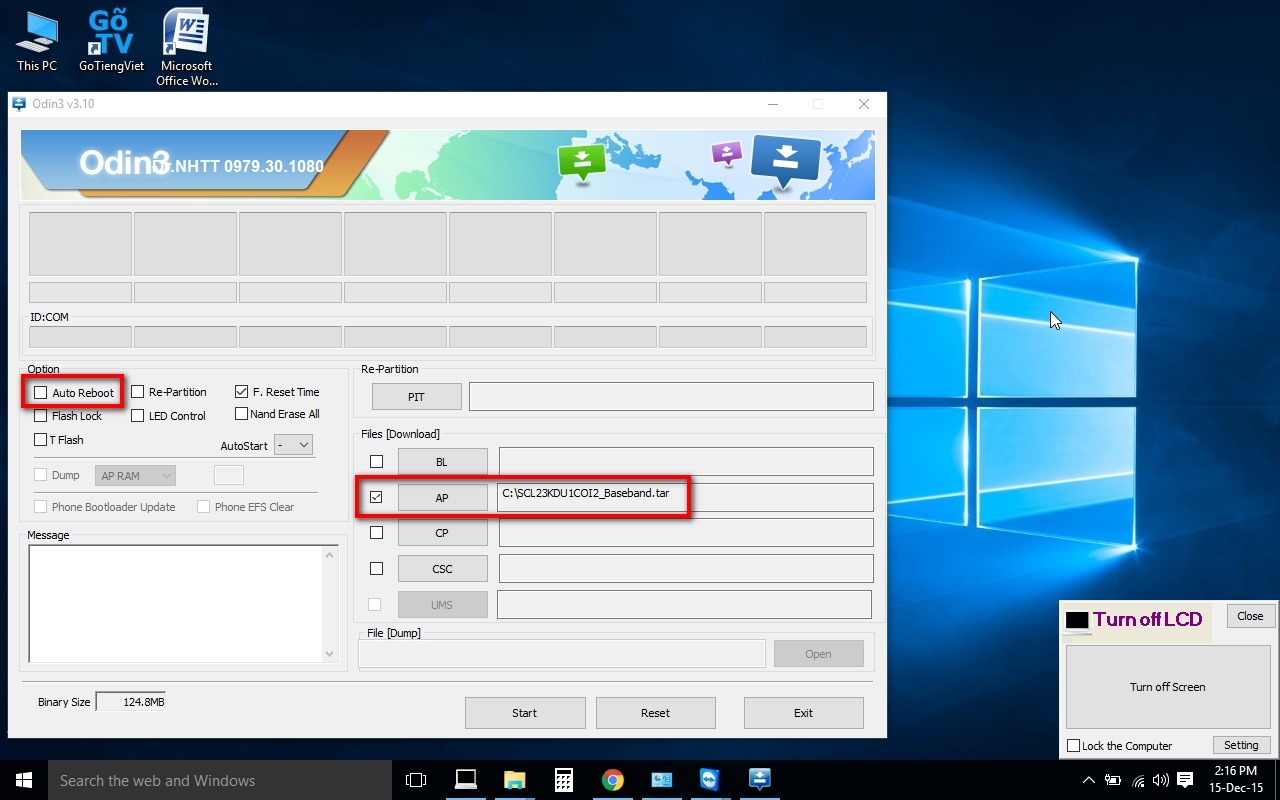Close the Turn off LCD widget
Viewport: 1280px width, 800px height.
tap(1250, 616)
